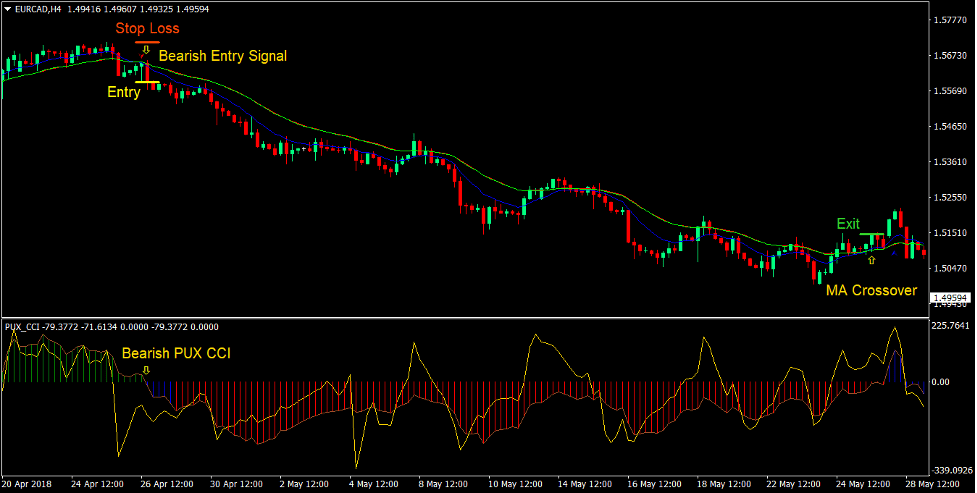This screenshot has height=493, width=977.
Task: Click the 24 Apr 12:00 time label
Action: click(x=97, y=484)
